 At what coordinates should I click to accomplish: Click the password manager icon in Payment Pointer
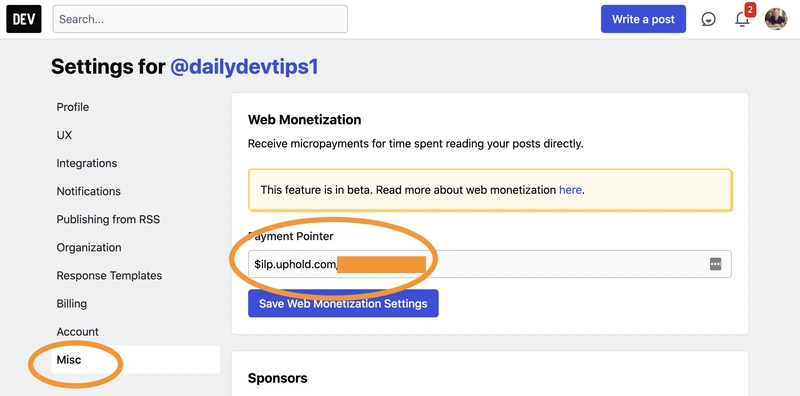pos(715,264)
